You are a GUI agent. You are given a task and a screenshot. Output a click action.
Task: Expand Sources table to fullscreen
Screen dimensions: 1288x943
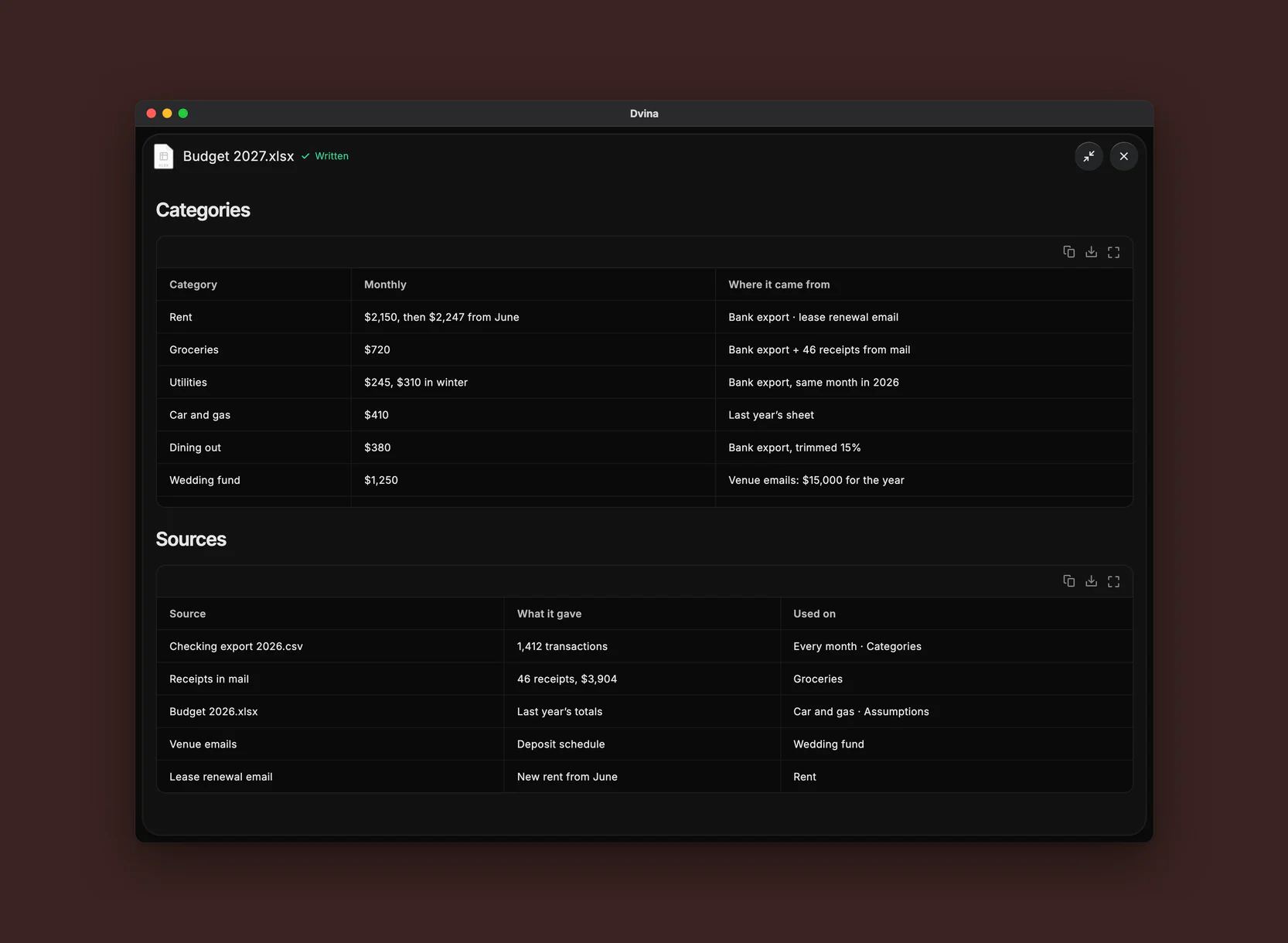[x=1113, y=581]
